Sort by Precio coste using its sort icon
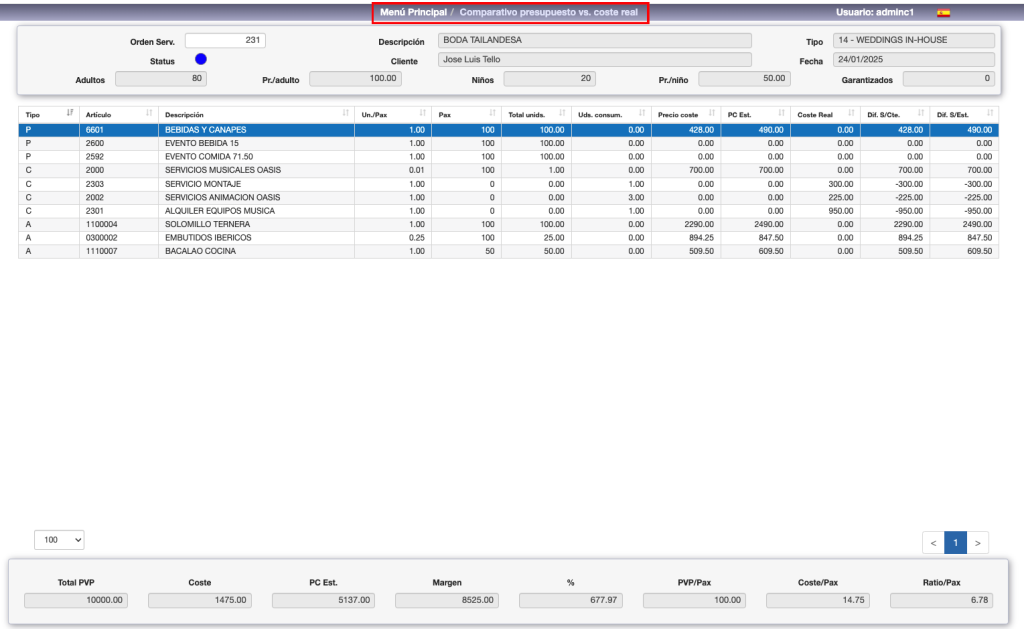The height and width of the screenshot is (629, 1024). coord(711,114)
